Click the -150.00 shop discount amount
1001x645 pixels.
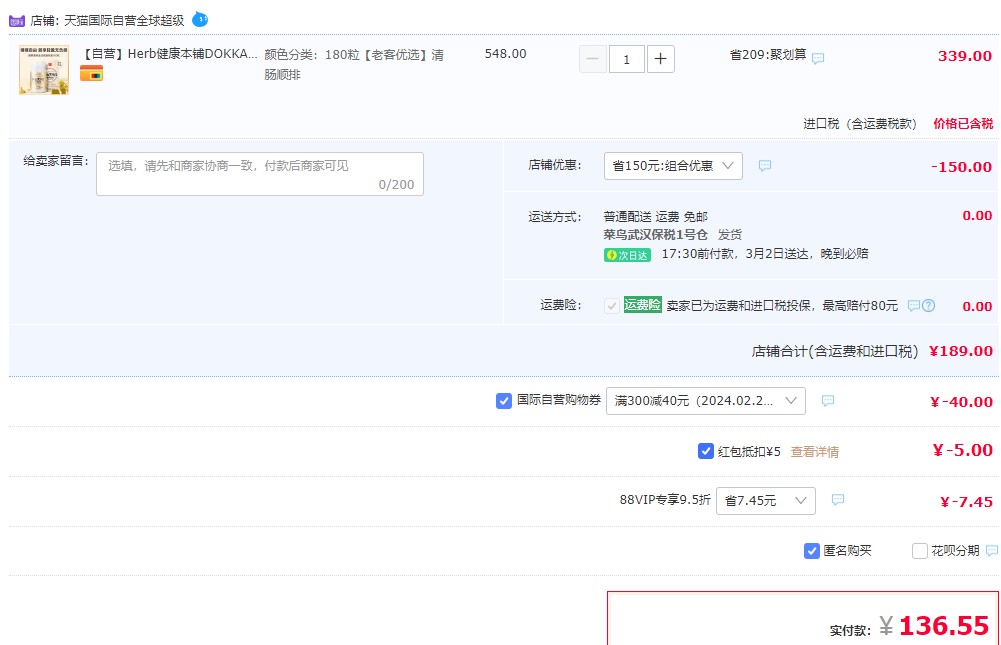(x=961, y=167)
